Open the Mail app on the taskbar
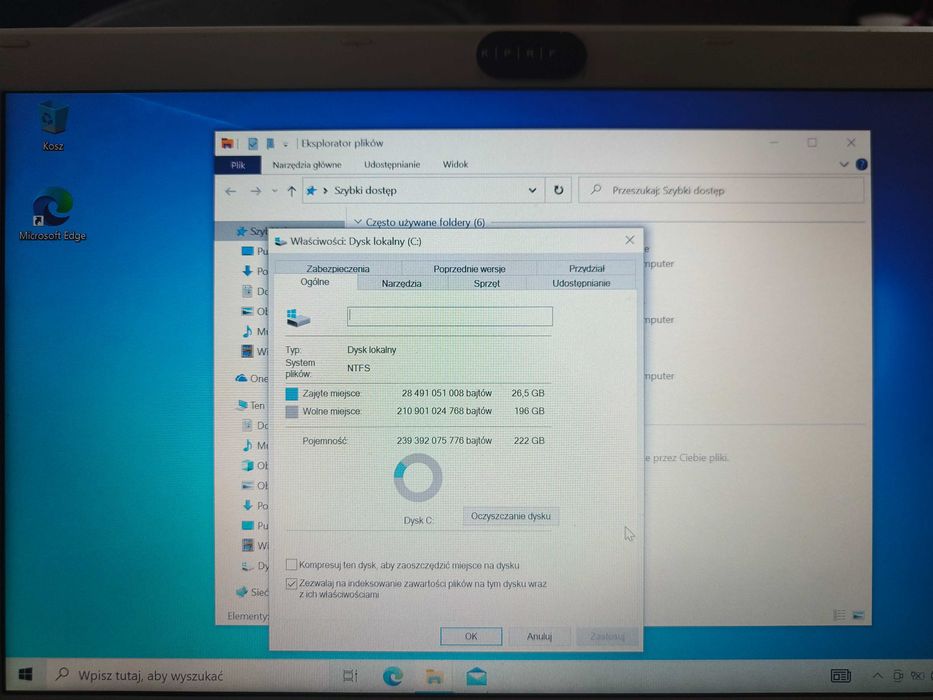The width and height of the screenshot is (933, 700). click(x=476, y=676)
